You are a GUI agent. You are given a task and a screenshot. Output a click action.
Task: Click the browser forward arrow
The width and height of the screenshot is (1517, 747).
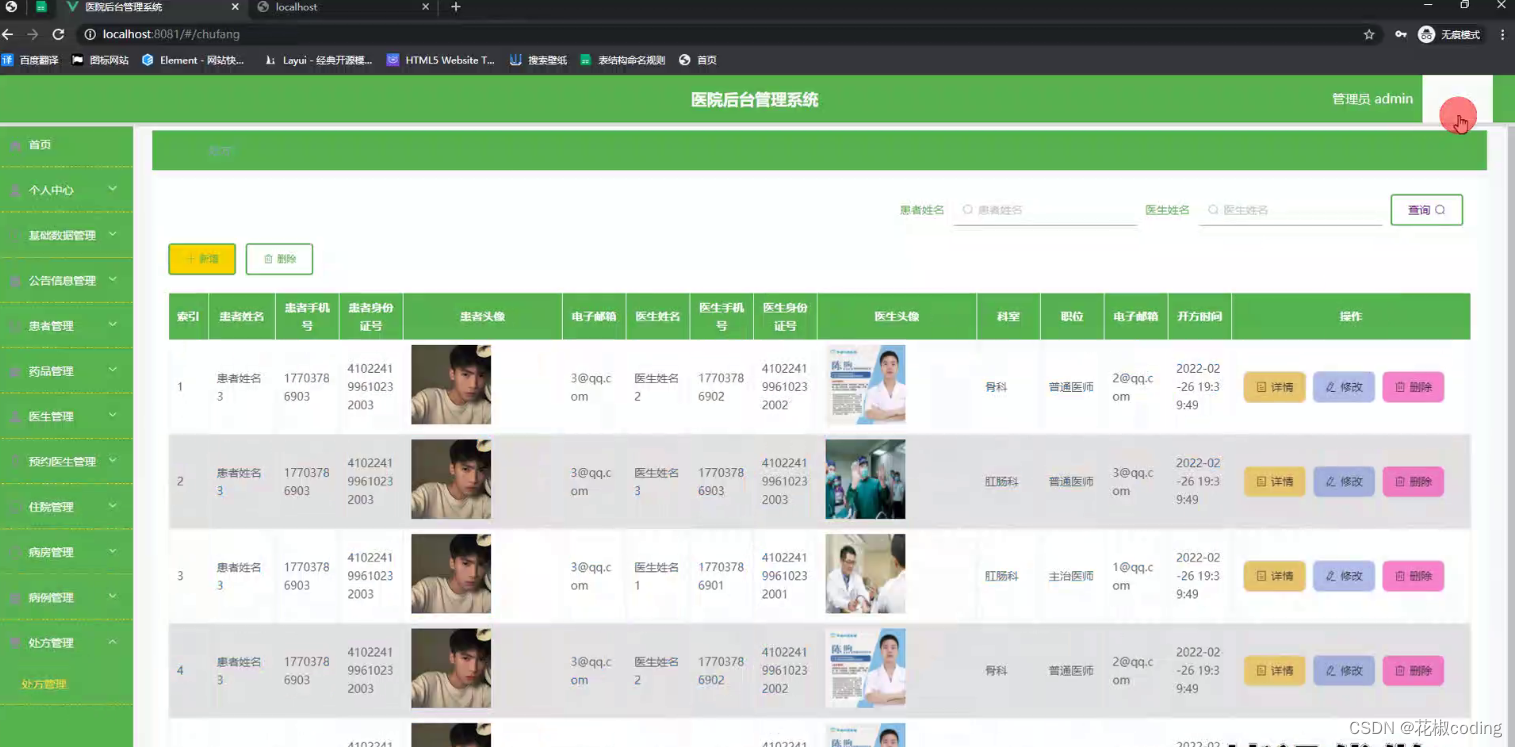point(33,34)
